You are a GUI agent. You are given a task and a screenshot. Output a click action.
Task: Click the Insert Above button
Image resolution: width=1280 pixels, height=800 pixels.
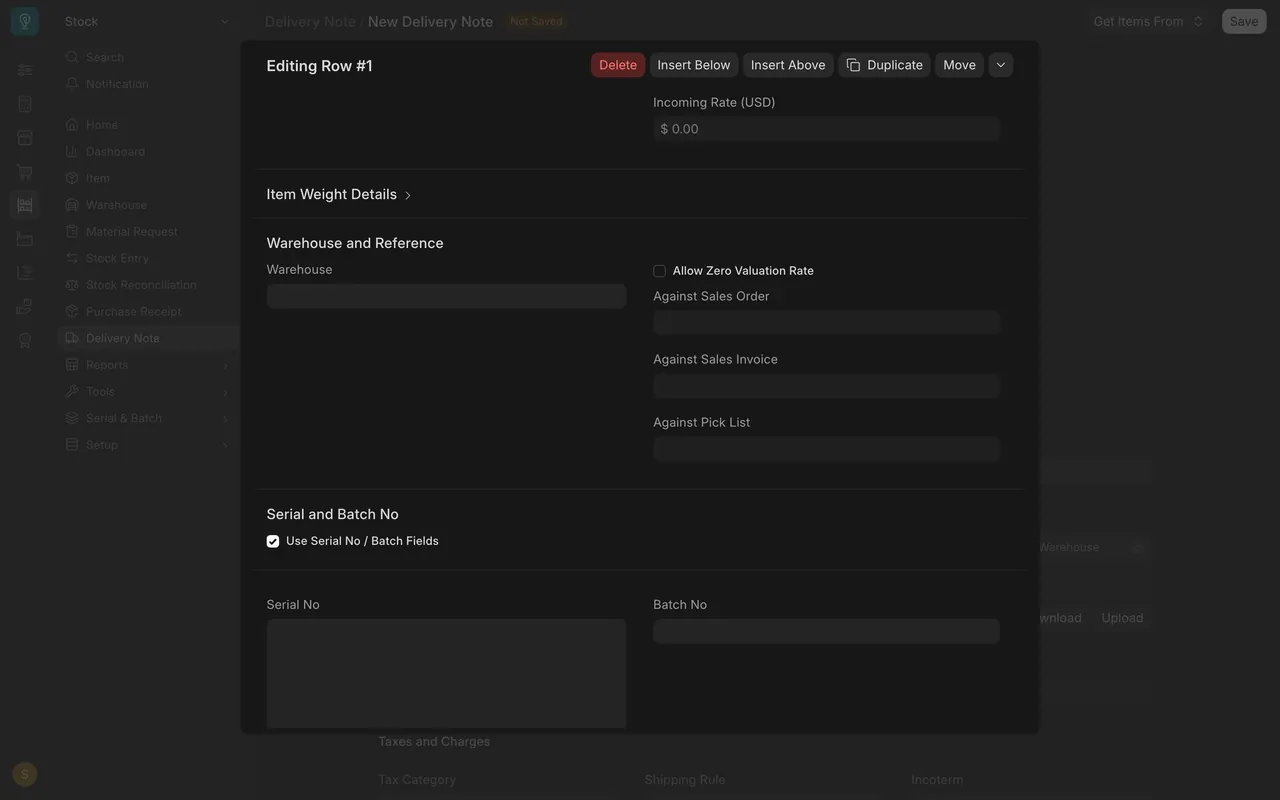click(788, 65)
